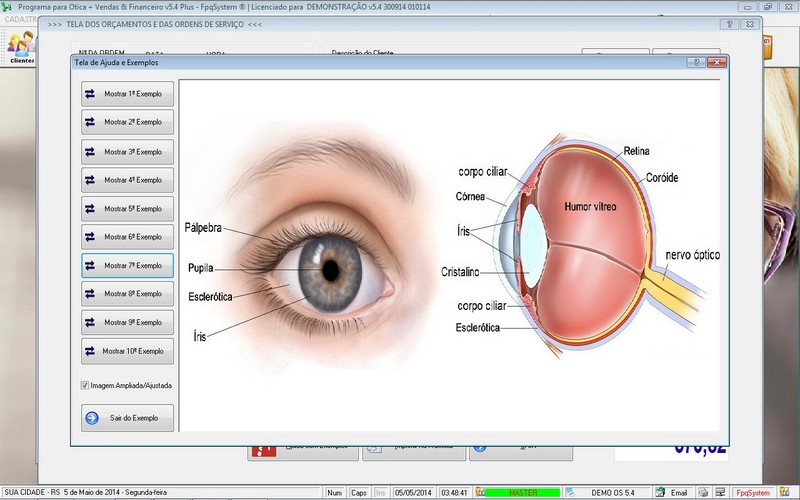Select Mostrar 5º Exemplo
This screenshot has width=800, height=500.
click(x=127, y=209)
